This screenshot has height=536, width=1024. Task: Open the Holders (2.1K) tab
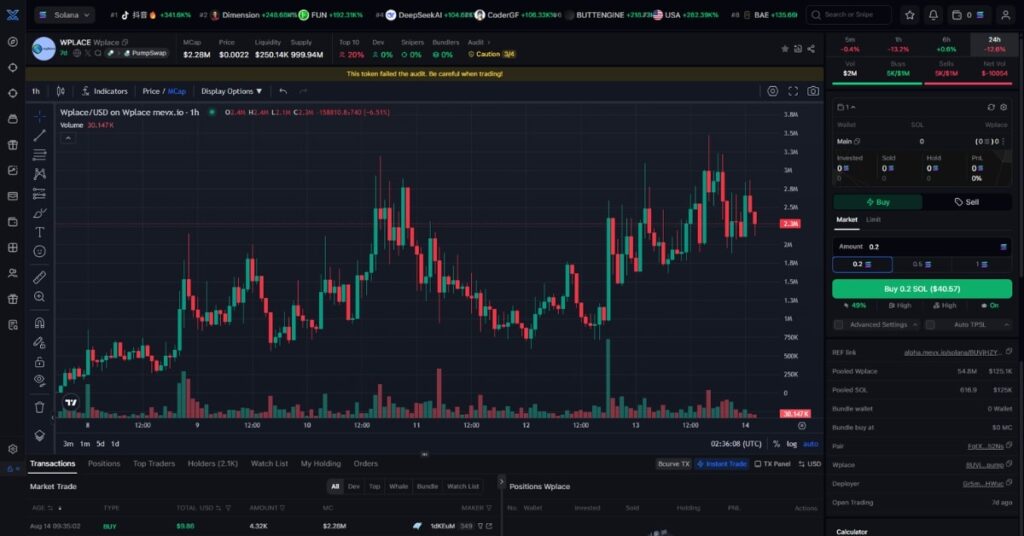coord(213,464)
